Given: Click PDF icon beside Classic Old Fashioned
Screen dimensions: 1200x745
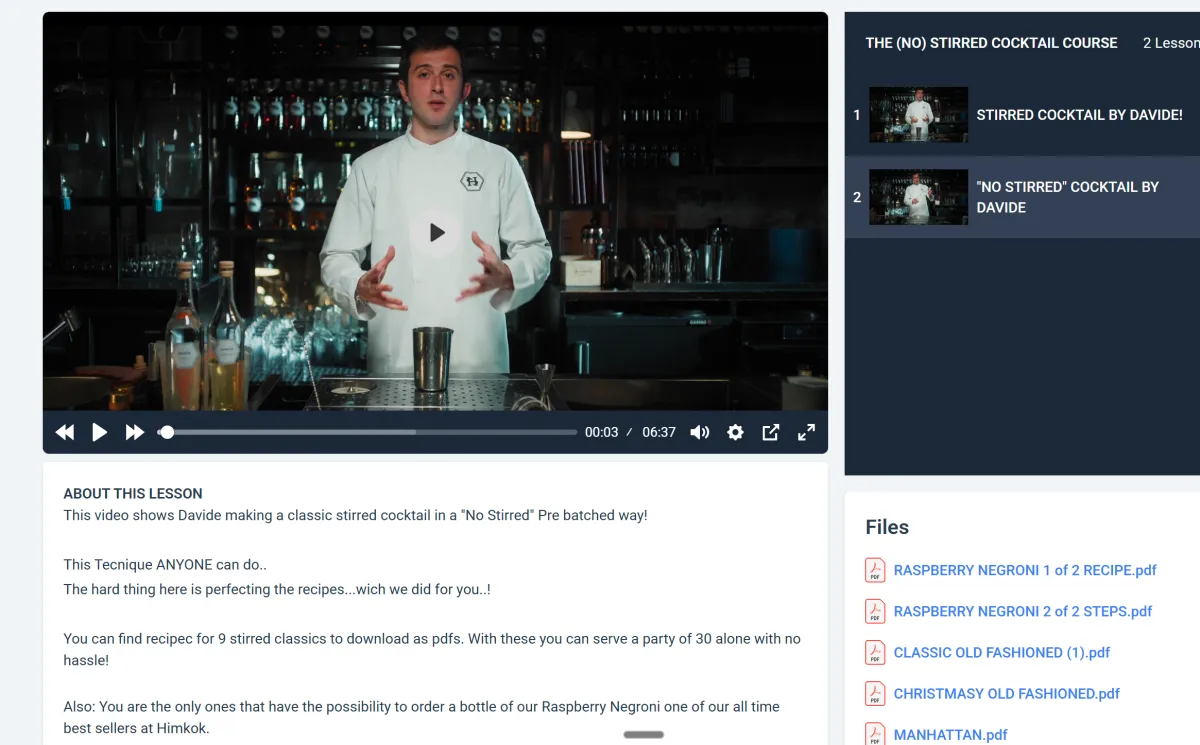Looking at the screenshot, I should click(x=875, y=652).
